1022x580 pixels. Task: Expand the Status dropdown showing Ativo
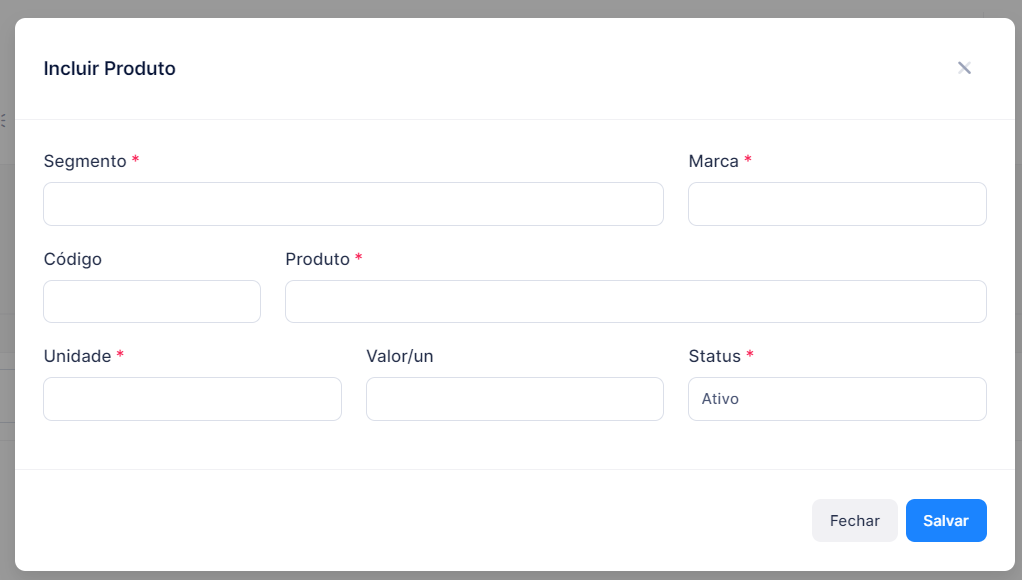[837, 399]
